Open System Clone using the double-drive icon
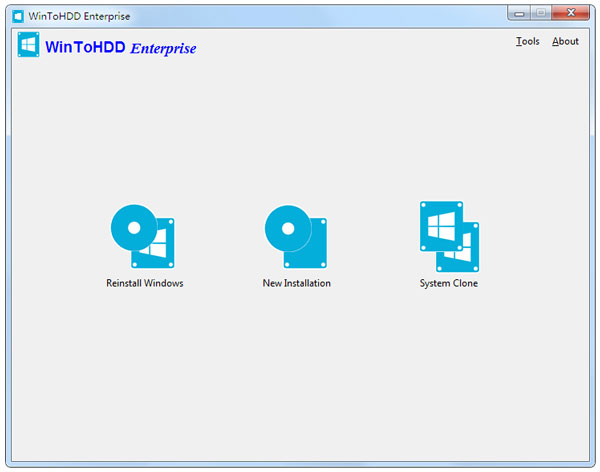The image size is (600, 472). click(449, 237)
